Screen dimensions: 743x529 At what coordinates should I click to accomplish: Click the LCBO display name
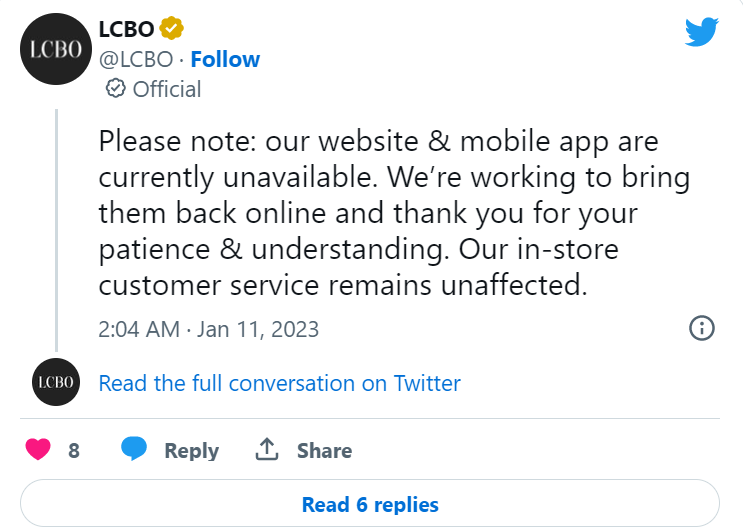[126, 29]
